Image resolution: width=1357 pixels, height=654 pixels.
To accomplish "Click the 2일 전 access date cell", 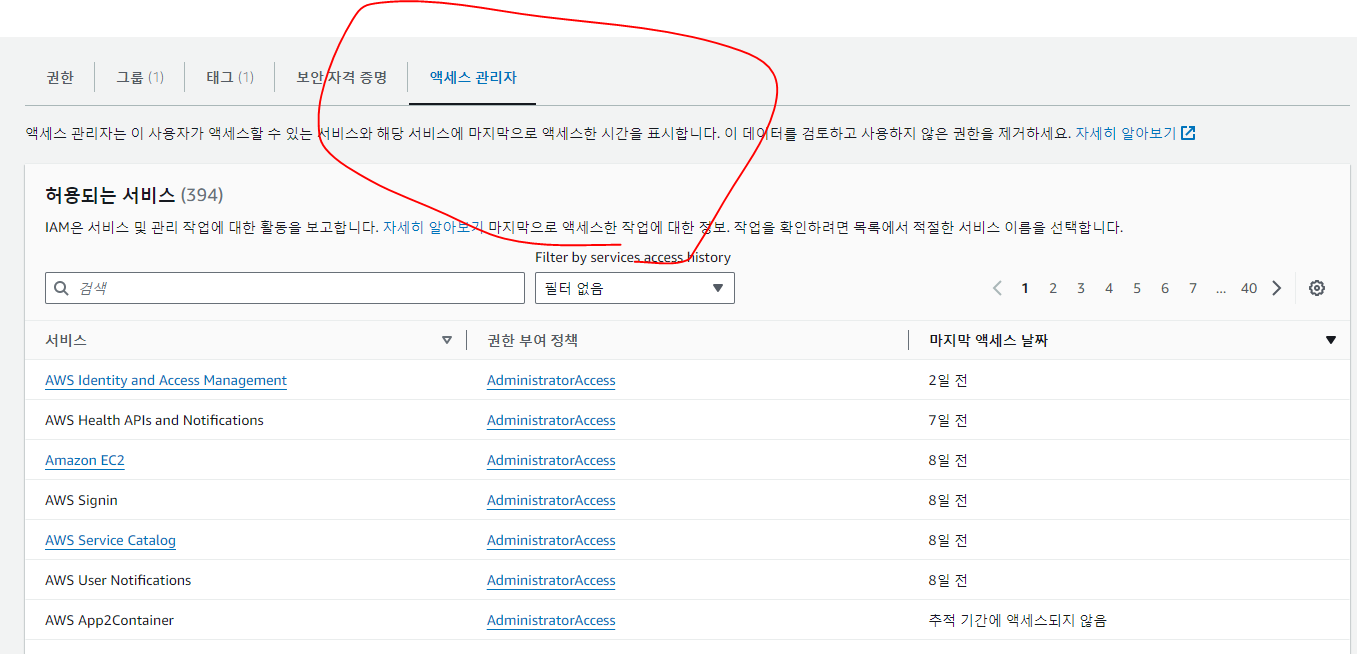I will coord(948,380).
